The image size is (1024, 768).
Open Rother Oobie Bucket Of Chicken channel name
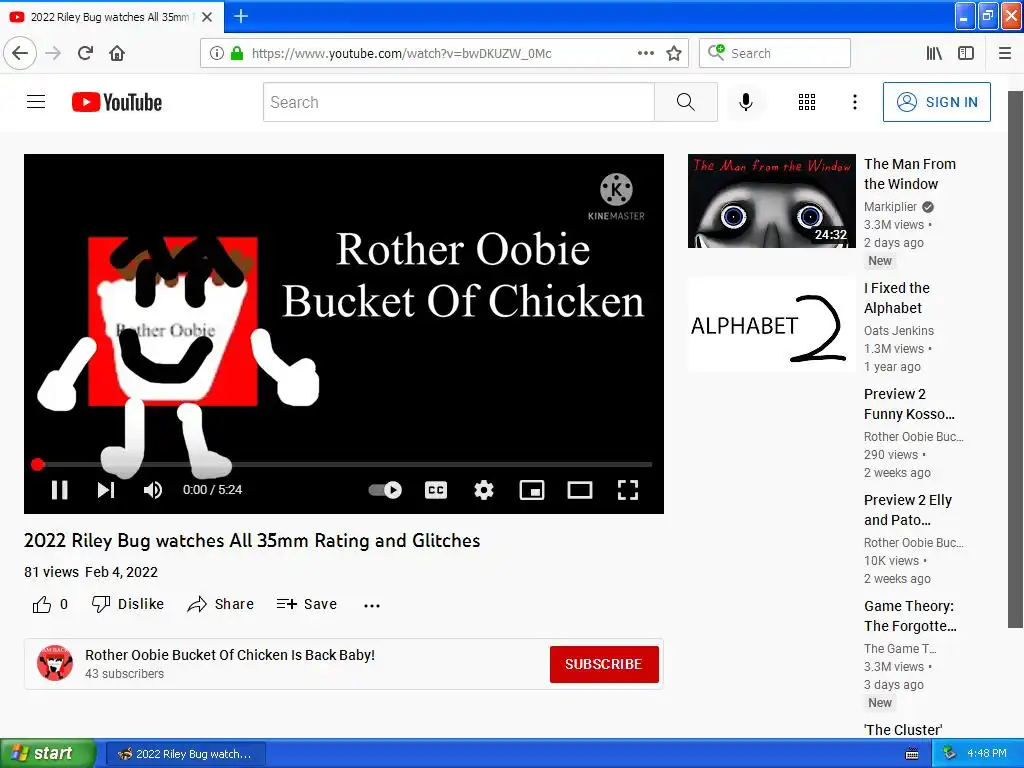pyautogui.click(x=230, y=655)
